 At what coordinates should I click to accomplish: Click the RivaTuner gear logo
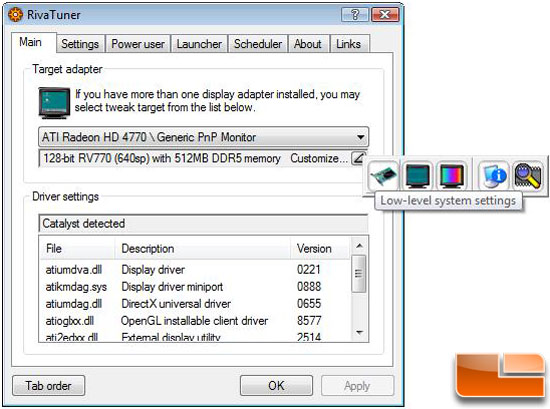coord(15,15)
